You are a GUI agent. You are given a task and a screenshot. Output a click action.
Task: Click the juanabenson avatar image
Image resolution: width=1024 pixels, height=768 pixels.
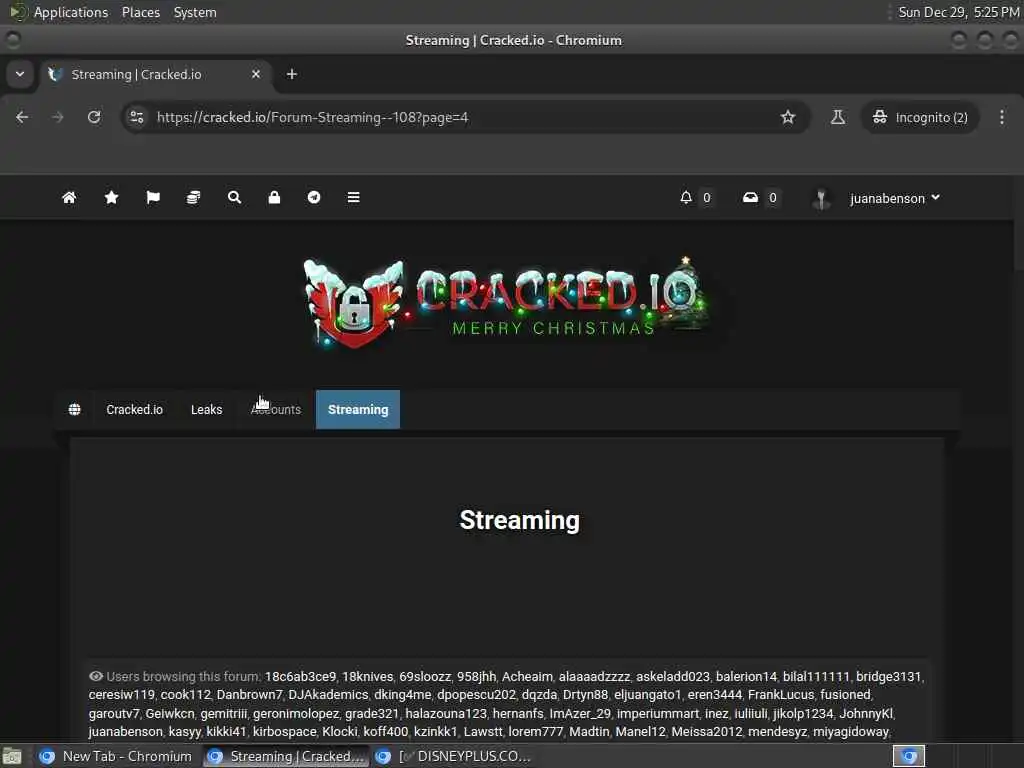pyautogui.click(x=821, y=198)
